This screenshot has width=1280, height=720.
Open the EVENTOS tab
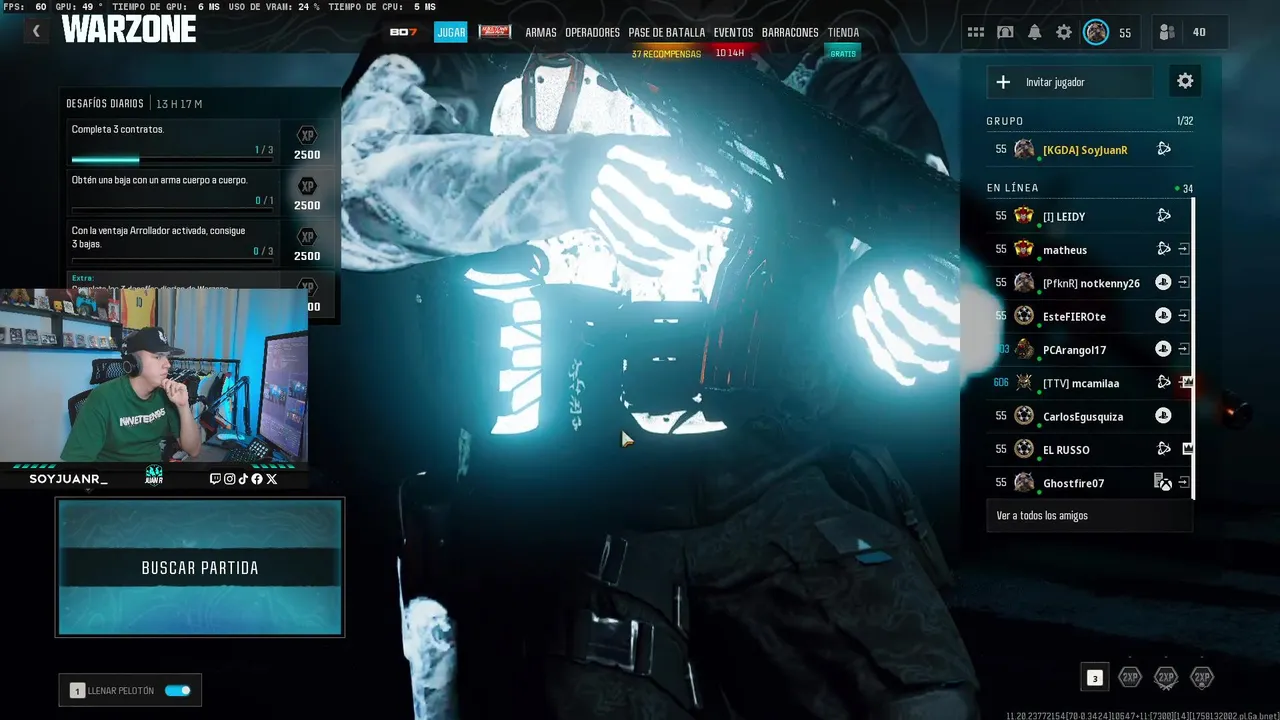click(733, 32)
